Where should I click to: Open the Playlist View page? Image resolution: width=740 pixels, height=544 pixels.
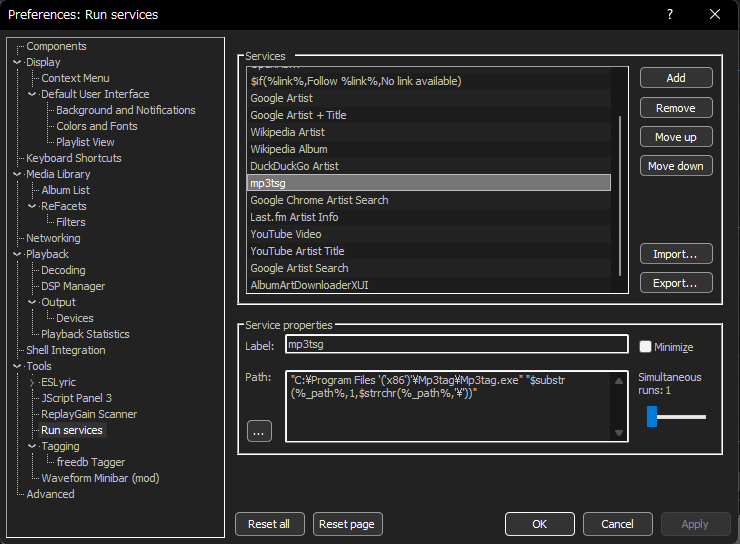pos(85,142)
